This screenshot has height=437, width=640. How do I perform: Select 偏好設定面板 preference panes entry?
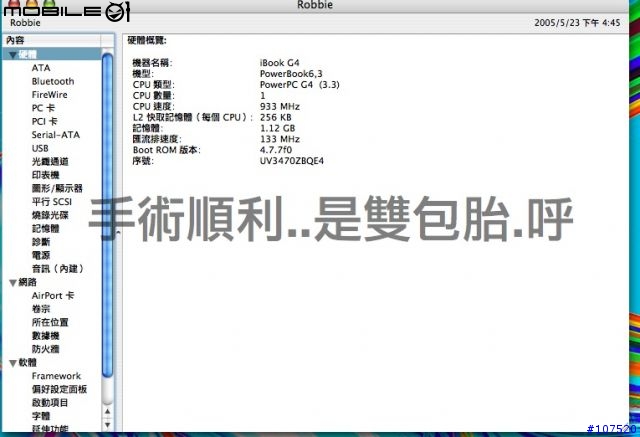59,389
